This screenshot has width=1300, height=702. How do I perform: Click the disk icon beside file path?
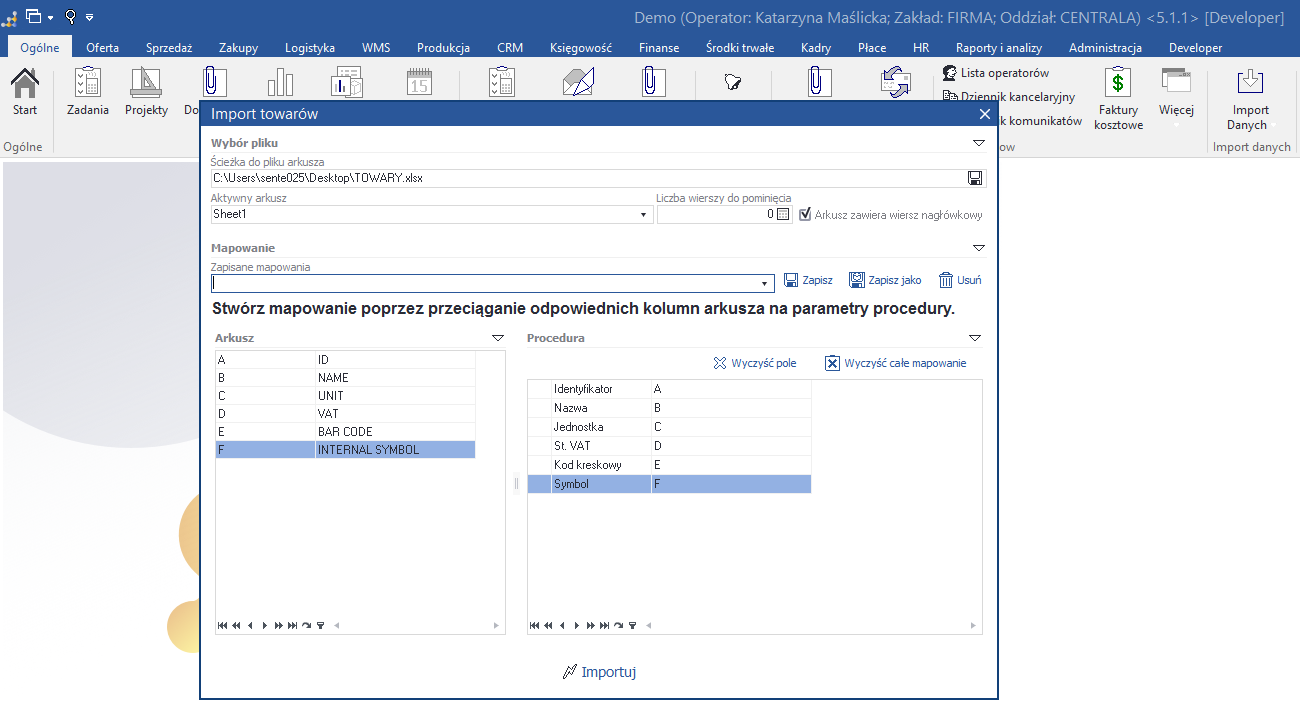(975, 178)
